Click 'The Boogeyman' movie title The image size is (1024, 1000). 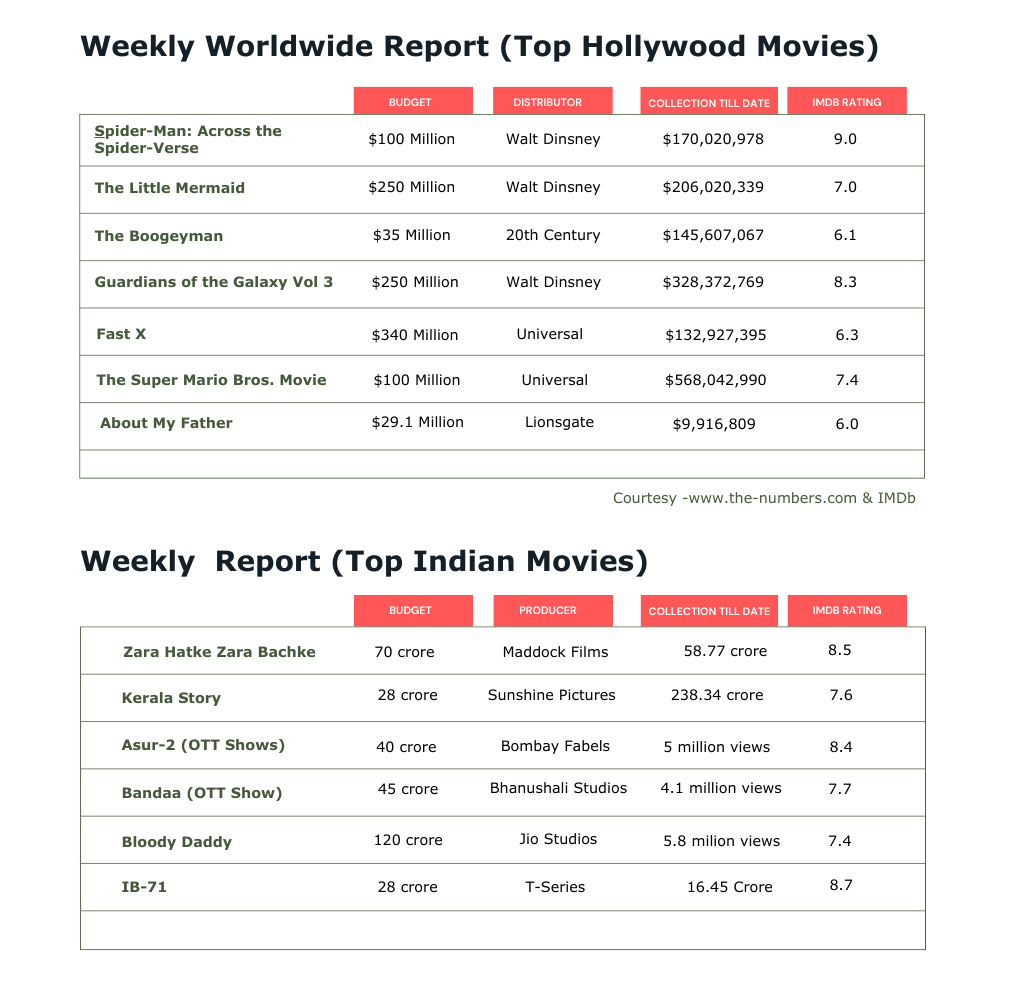point(159,236)
